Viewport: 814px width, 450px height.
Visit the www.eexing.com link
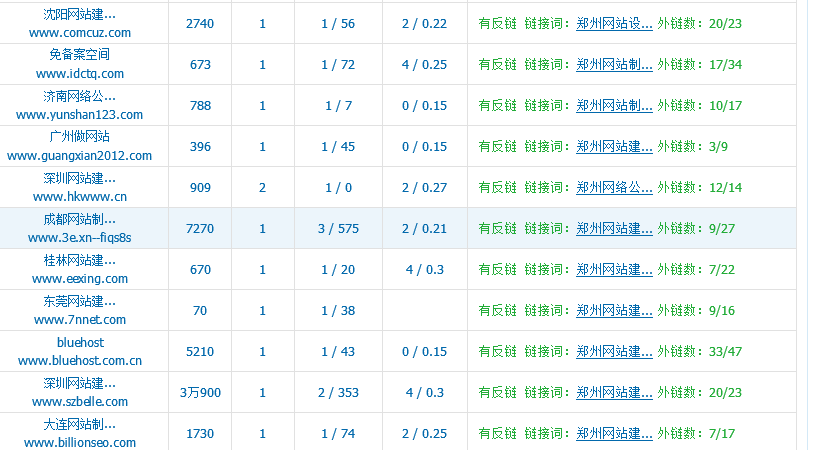80,278
